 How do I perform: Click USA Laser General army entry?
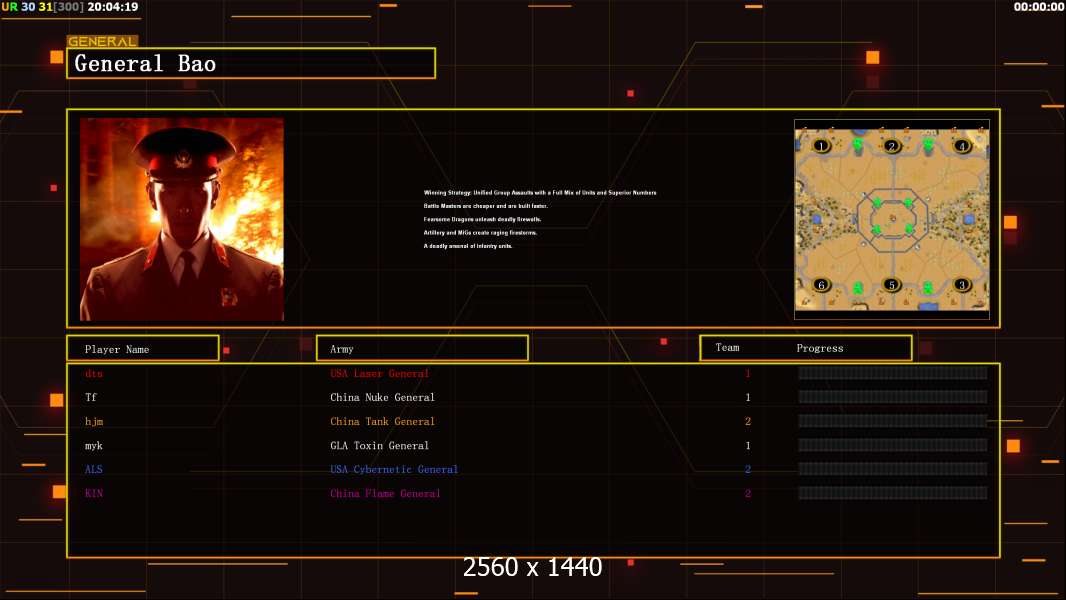(x=379, y=373)
